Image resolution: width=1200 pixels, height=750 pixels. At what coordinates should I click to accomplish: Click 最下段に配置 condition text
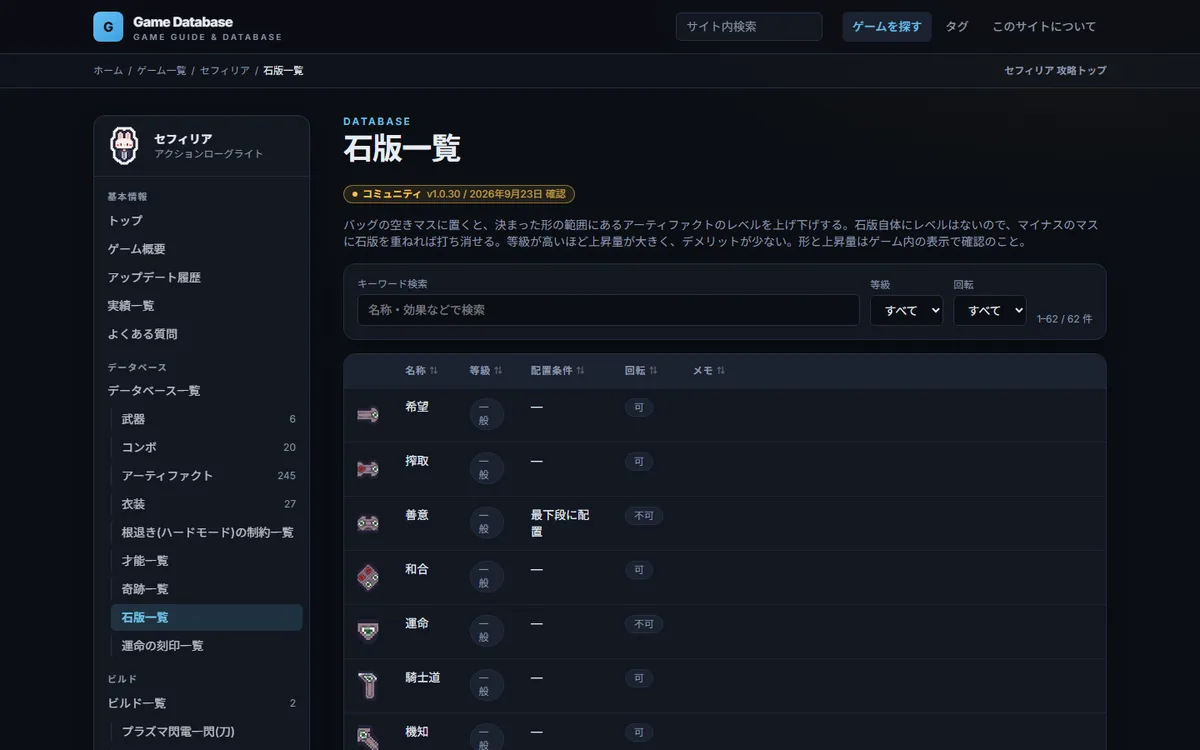click(x=560, y=523)
